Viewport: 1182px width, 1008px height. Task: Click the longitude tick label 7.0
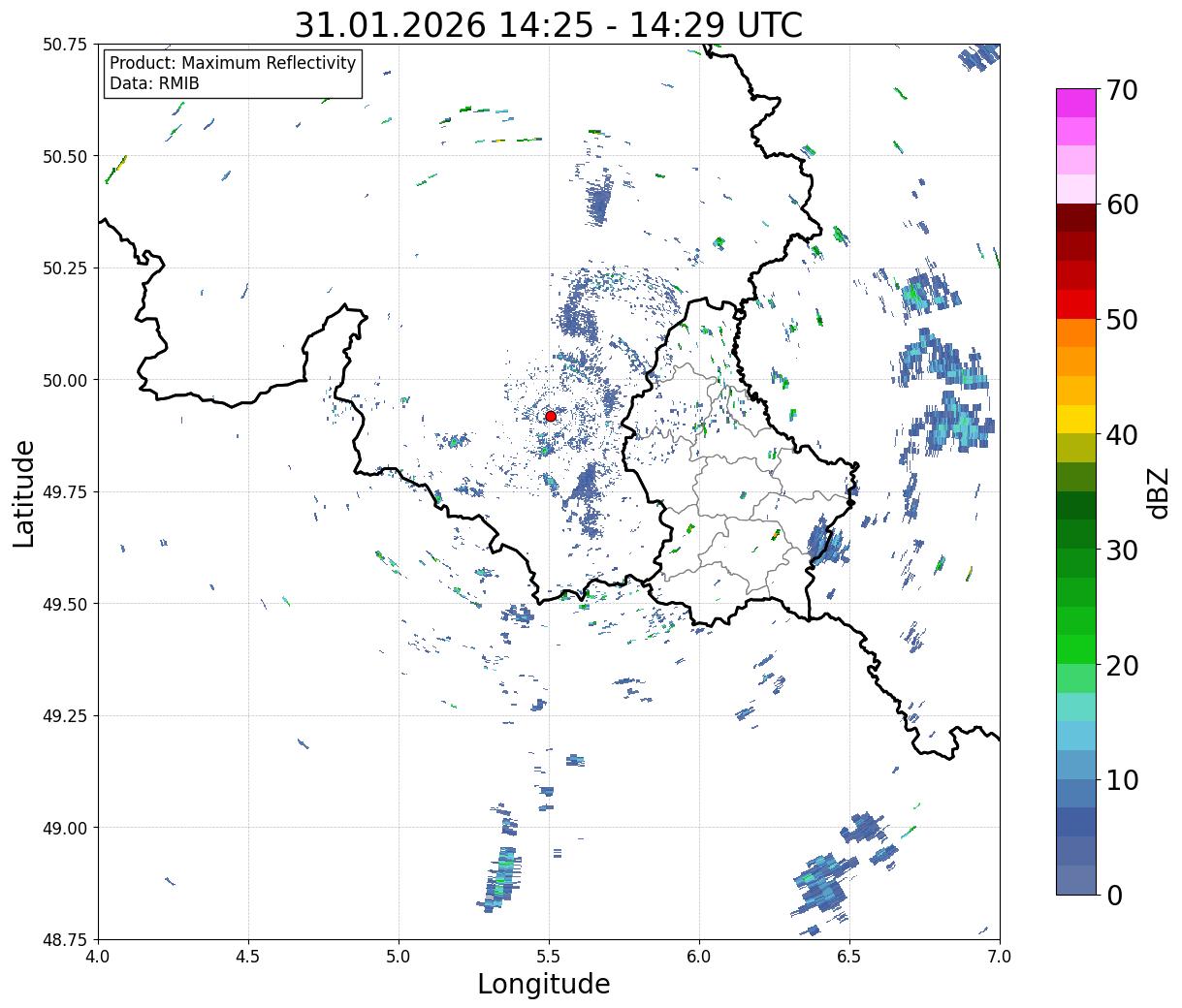tap(1000, 957)
